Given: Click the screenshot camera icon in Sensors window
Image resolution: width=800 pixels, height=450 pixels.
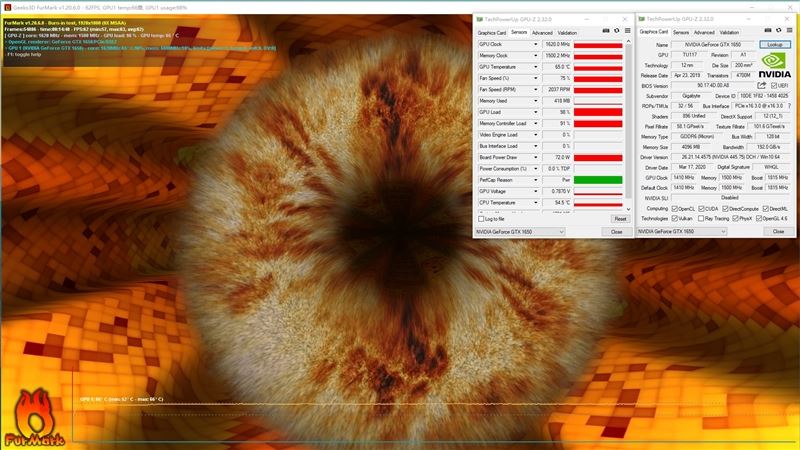Looking at the screenshot, I should [x=606, y=31].
